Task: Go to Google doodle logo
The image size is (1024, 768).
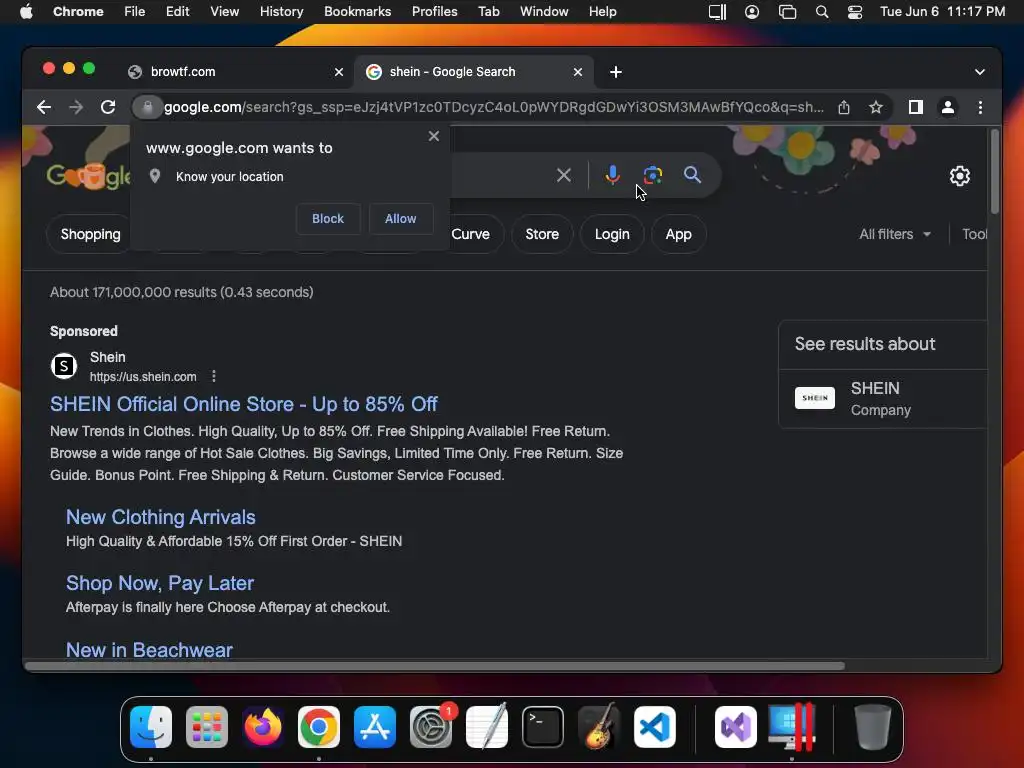Action: pyautogui.click(x=88, y=175)
